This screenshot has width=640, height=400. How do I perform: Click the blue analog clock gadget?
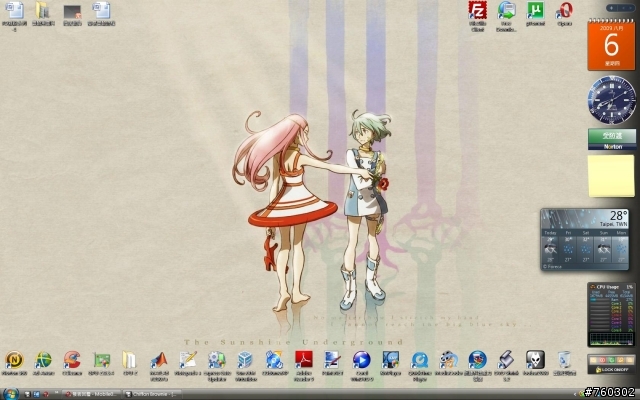pyautogui.click(x=611, y=100)
